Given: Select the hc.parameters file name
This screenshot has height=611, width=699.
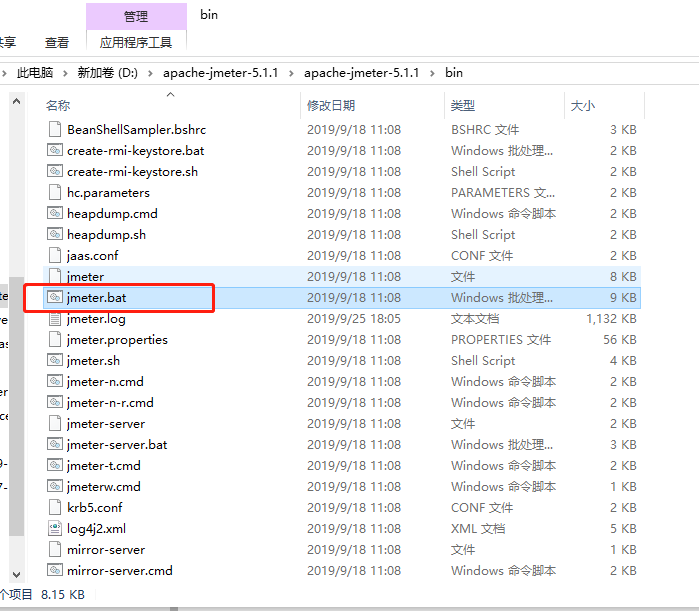Looking at the screenshot, I should pyautogui.click(x=108, y=193).
